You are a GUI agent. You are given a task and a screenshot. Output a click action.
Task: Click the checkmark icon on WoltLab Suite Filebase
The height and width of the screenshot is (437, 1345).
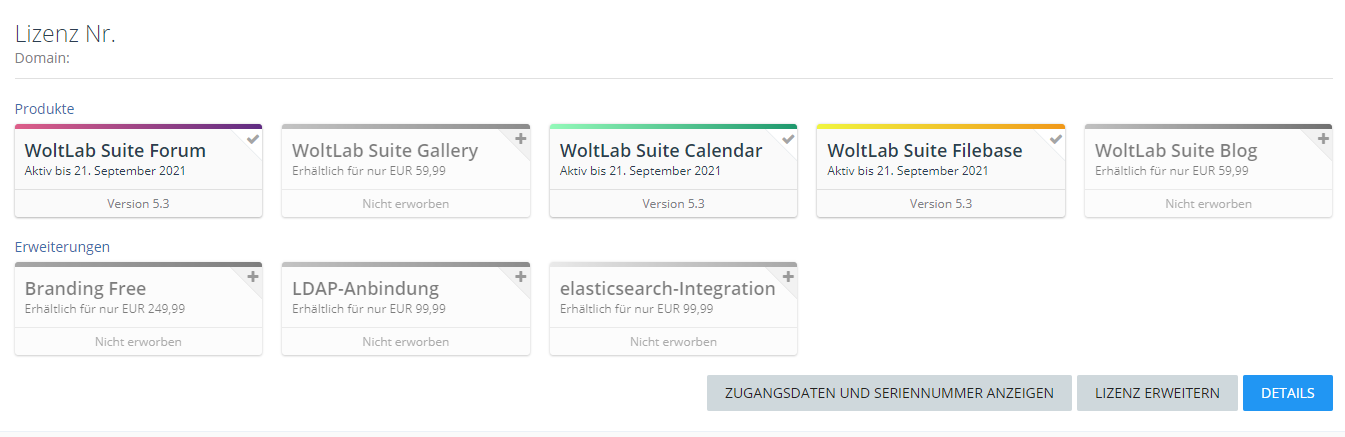1055,139
